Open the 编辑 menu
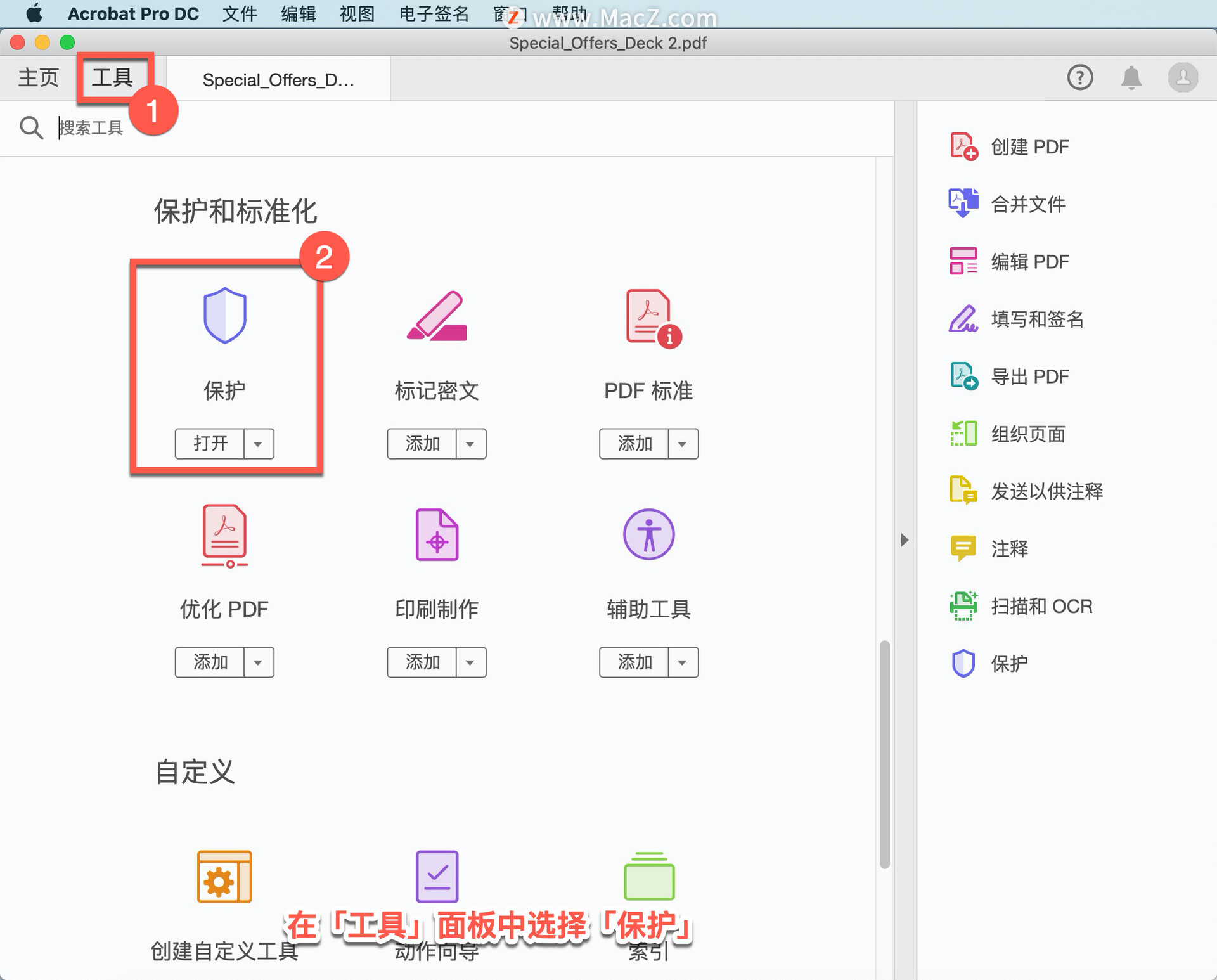1217x980 pixels. point(299,13)
